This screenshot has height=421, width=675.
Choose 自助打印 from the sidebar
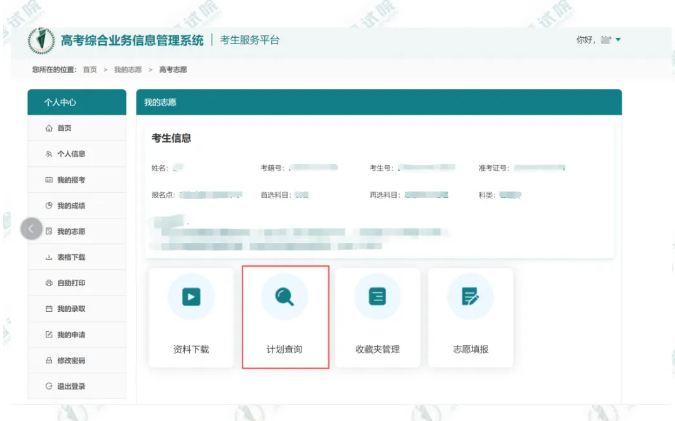pyautogui.click(x=70, y=284)
